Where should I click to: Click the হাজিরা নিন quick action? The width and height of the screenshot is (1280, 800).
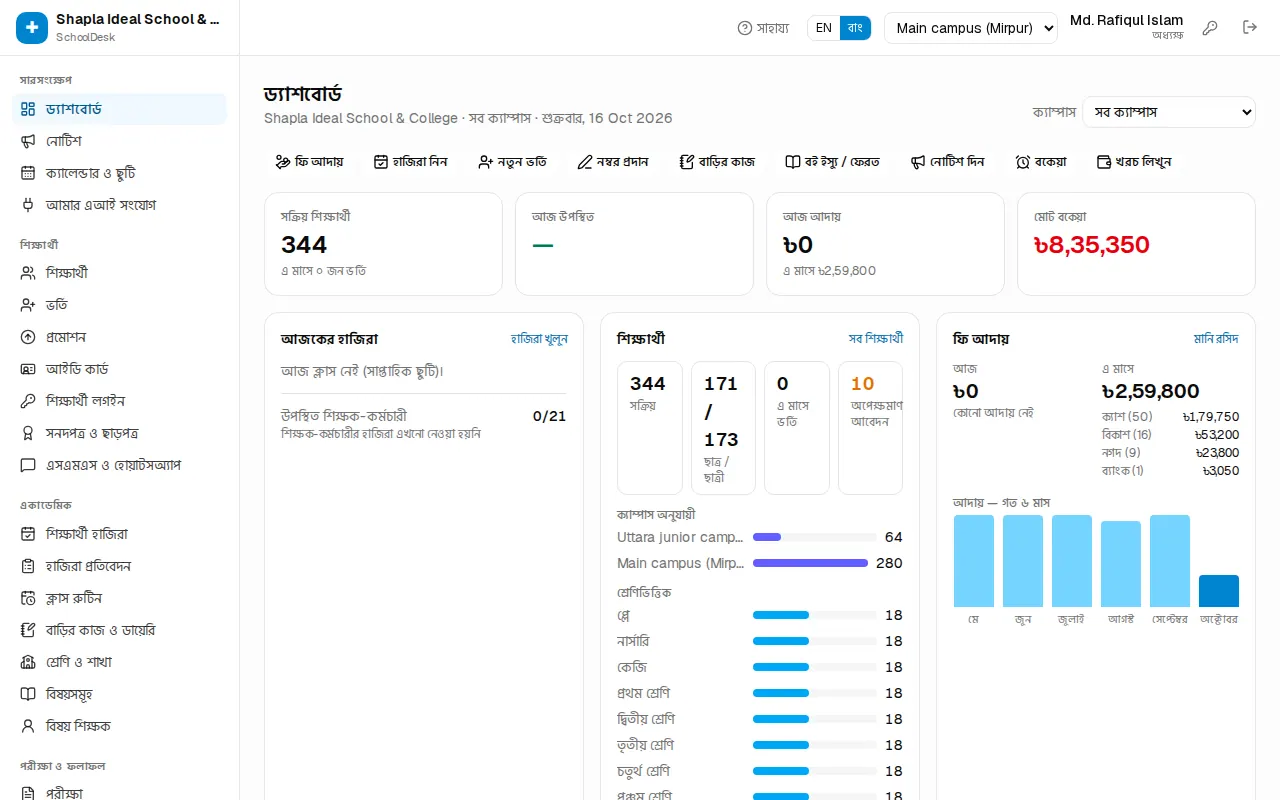coord(410,162)
